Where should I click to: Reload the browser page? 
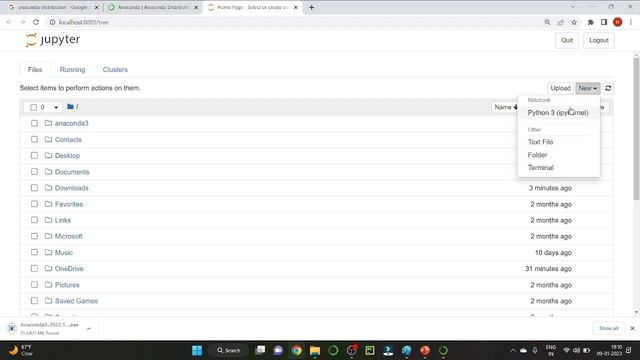point(36,22)
